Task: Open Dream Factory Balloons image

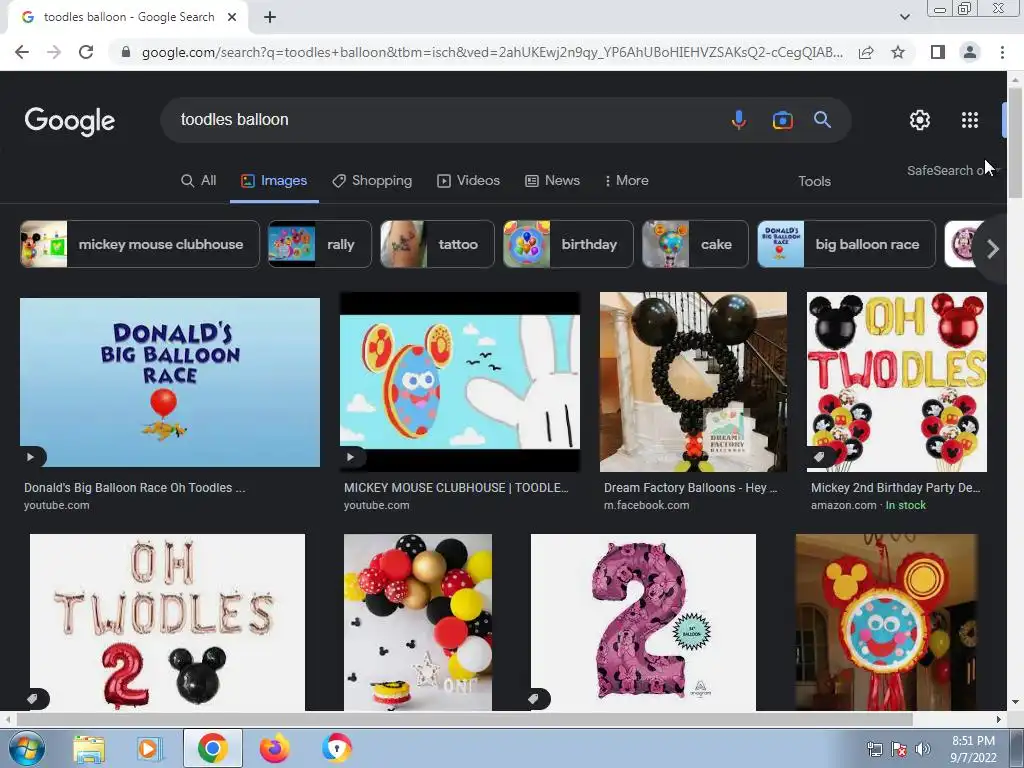Action: coord(694,381)
